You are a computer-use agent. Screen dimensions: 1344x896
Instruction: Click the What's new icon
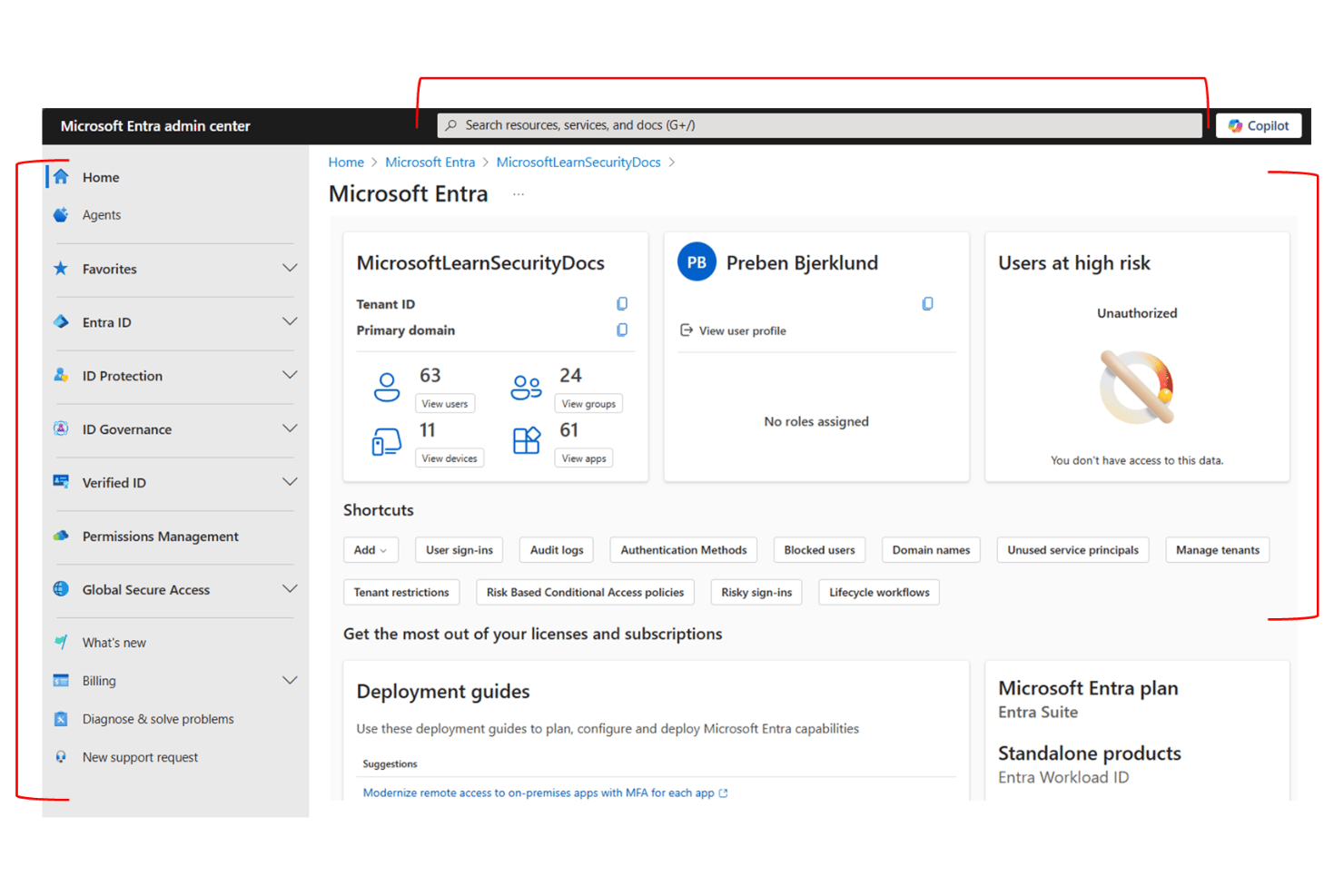coord(61,642)
